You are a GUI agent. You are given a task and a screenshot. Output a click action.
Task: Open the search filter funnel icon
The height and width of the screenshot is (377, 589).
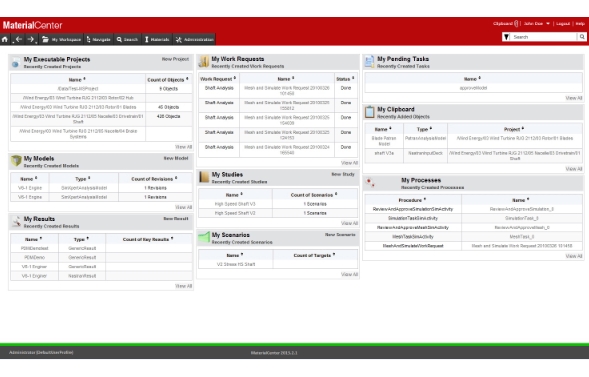[507, 37]
